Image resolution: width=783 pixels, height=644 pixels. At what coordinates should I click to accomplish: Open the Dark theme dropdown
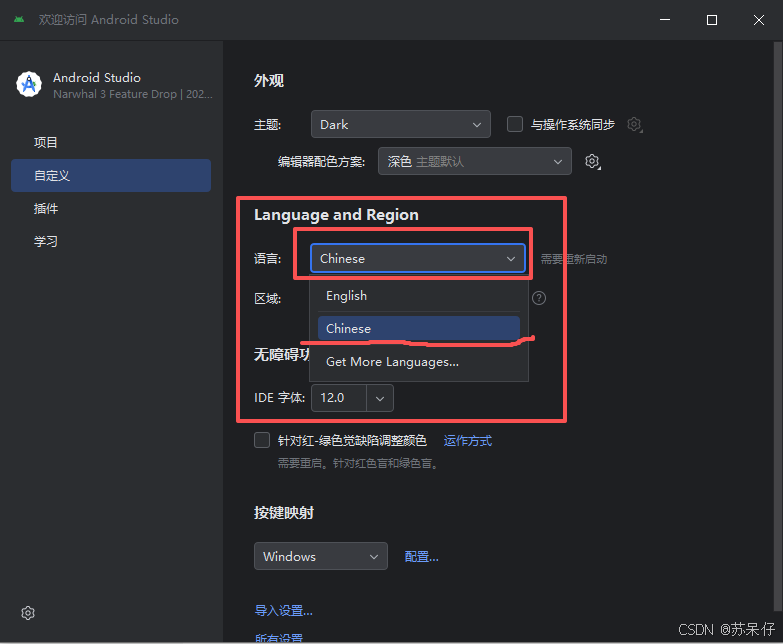coord(400,124)
